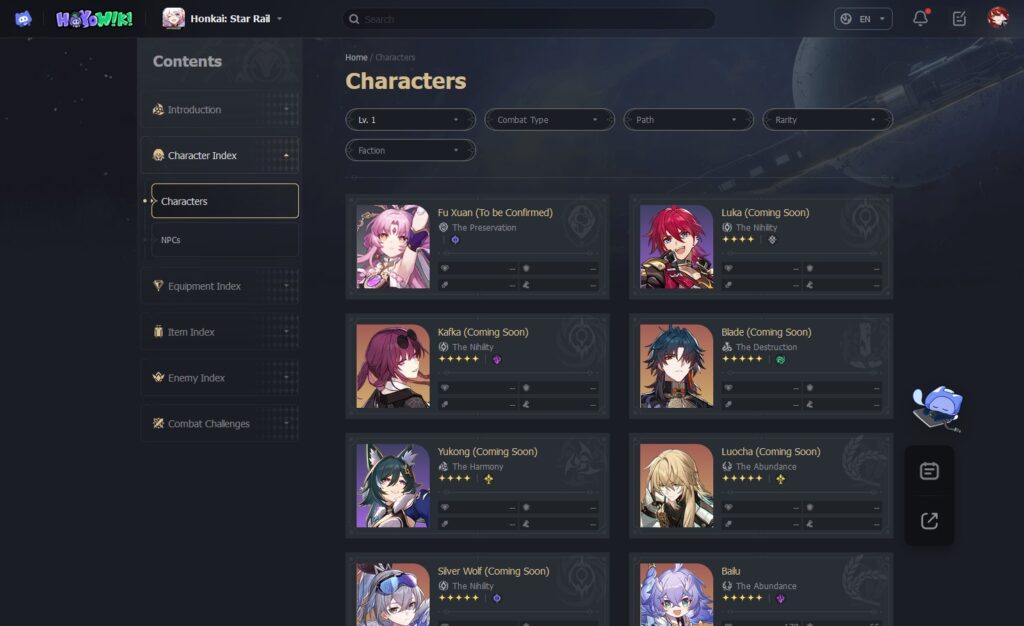Open the Lv. 1 level dropdown
This screenshot has width=1024, height=626.
coord(410,119)
